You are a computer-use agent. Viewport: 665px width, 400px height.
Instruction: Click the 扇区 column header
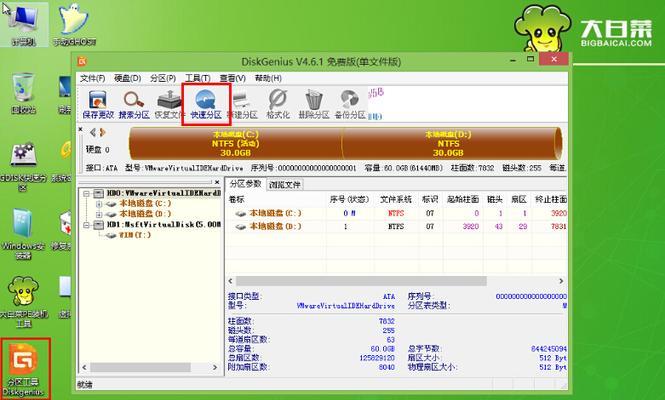519,199
